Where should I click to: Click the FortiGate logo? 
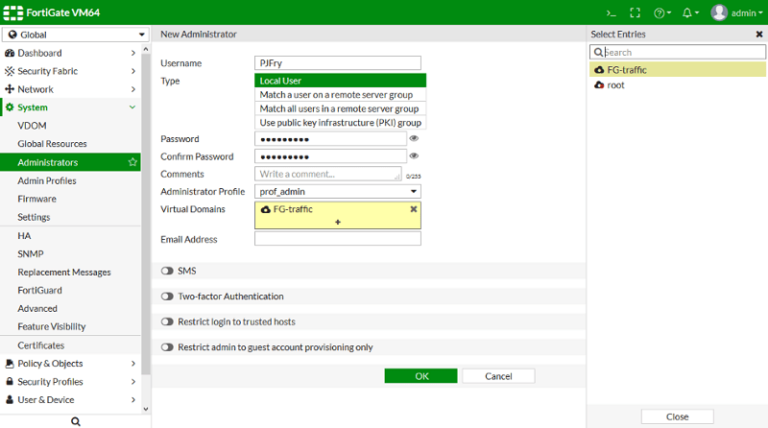(13, 13)
